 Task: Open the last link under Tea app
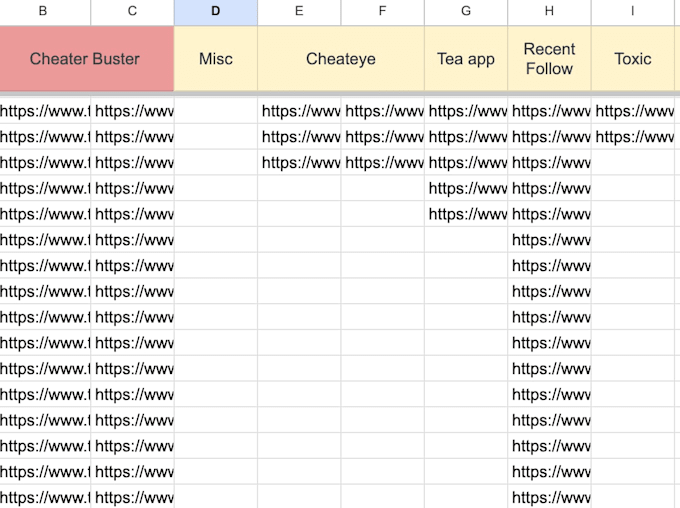(x=468, y=214)
